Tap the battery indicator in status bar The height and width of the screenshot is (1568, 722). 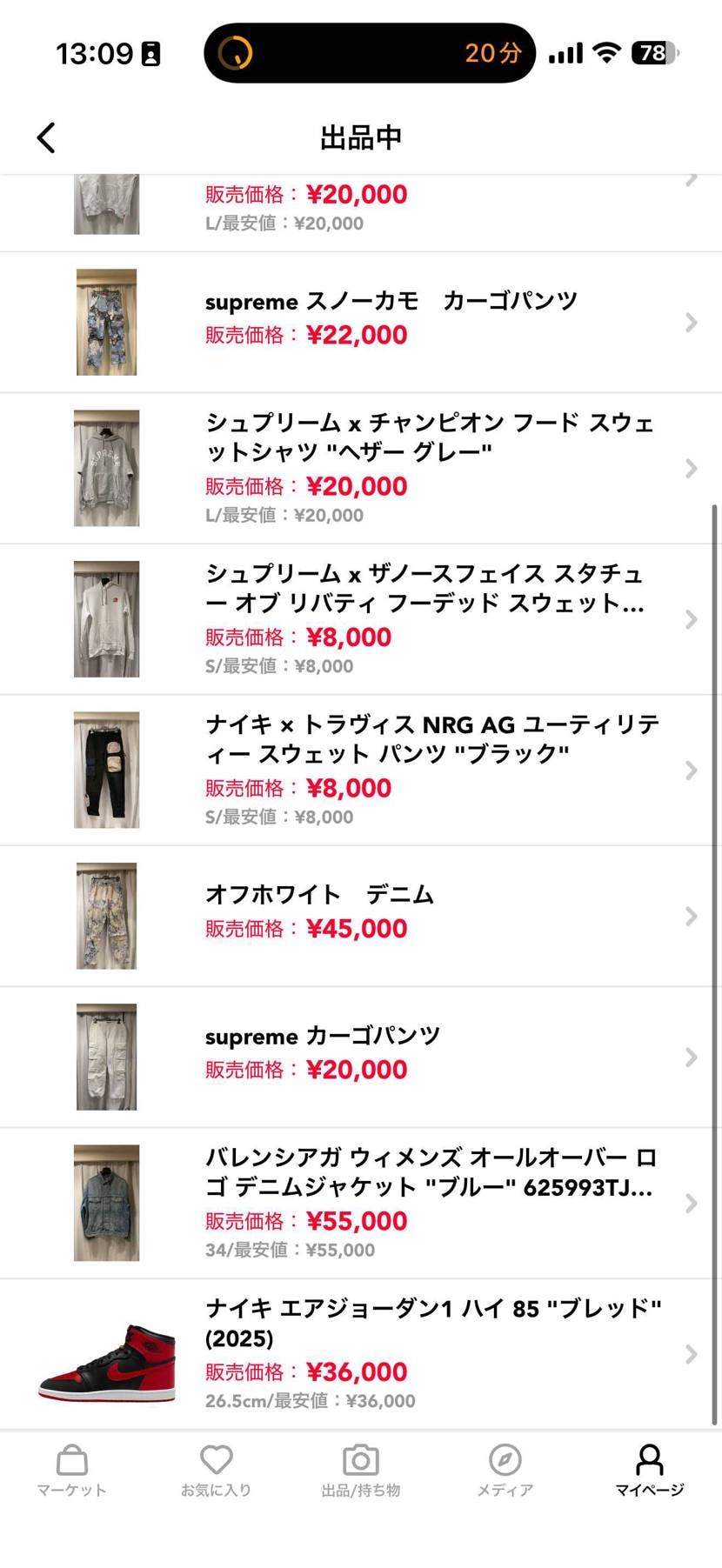(655, 53)
